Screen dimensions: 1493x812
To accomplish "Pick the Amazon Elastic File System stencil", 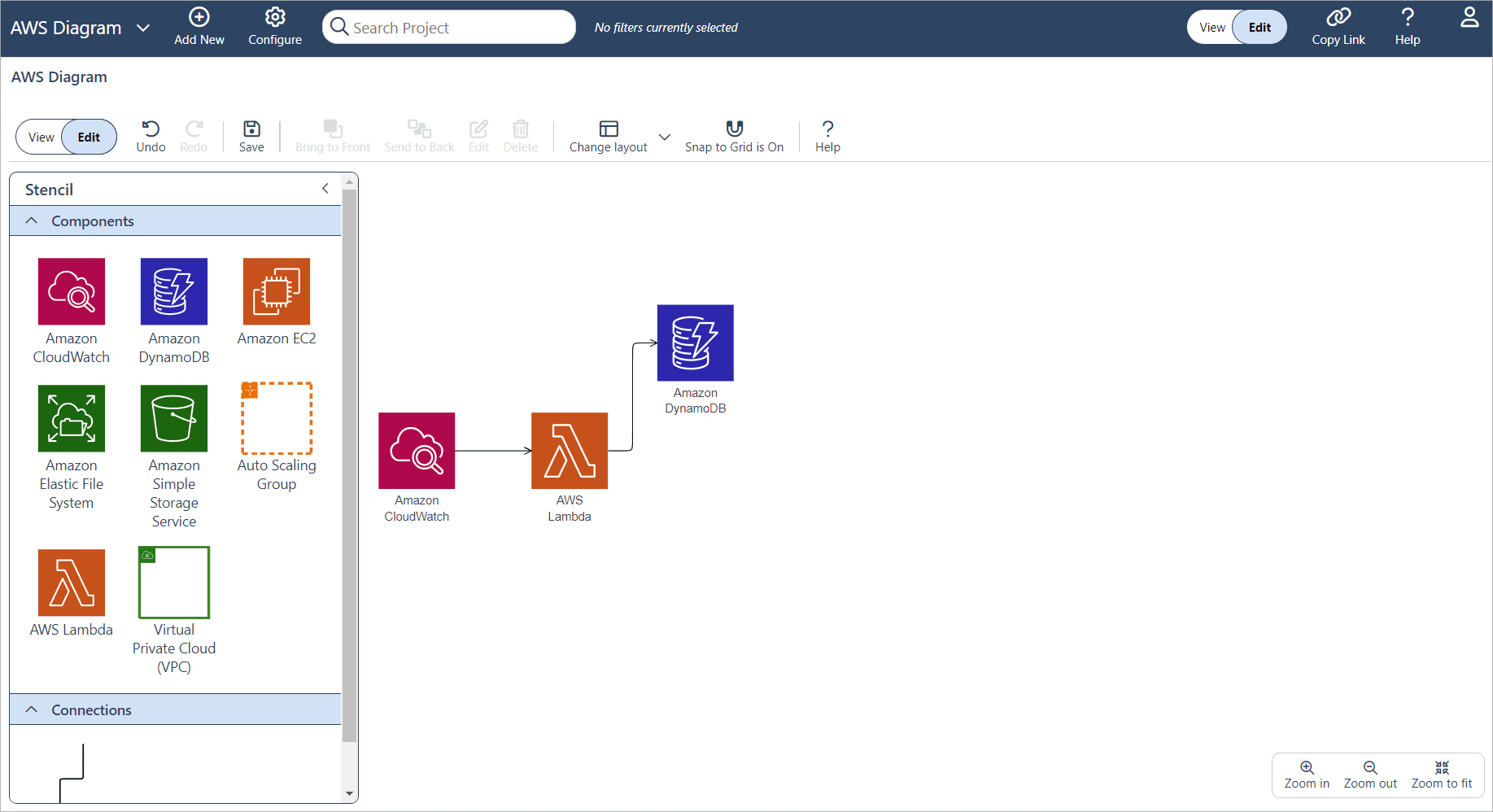I will [x=72, y=418].
